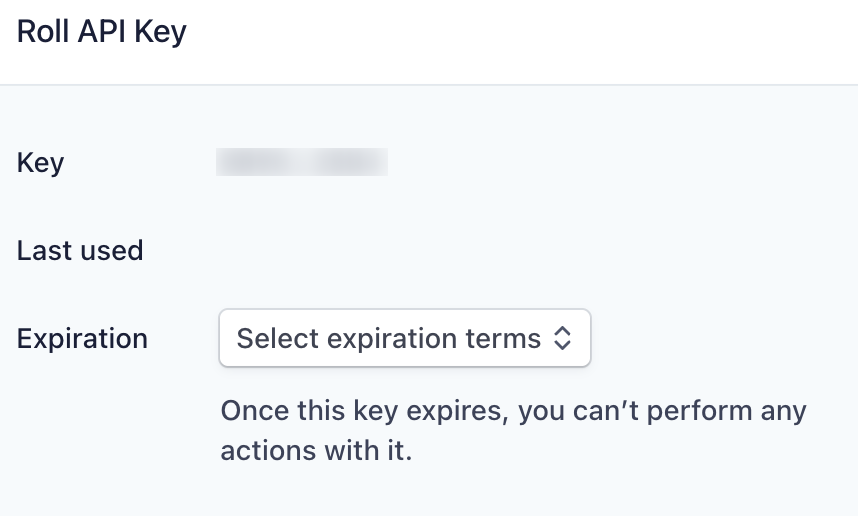Click 'actions with it.' helper text line
The image size is (858, 516).
click(x=316, y=450)
